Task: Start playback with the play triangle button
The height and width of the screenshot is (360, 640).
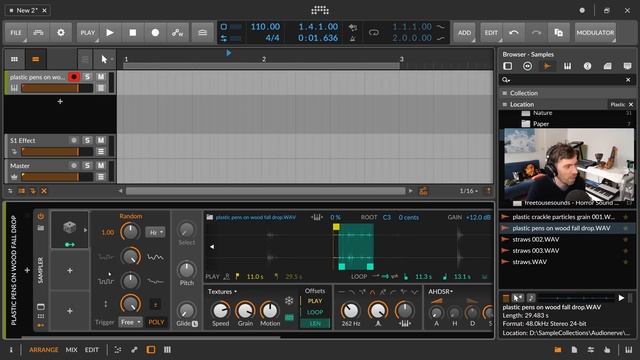Action: 110,33
